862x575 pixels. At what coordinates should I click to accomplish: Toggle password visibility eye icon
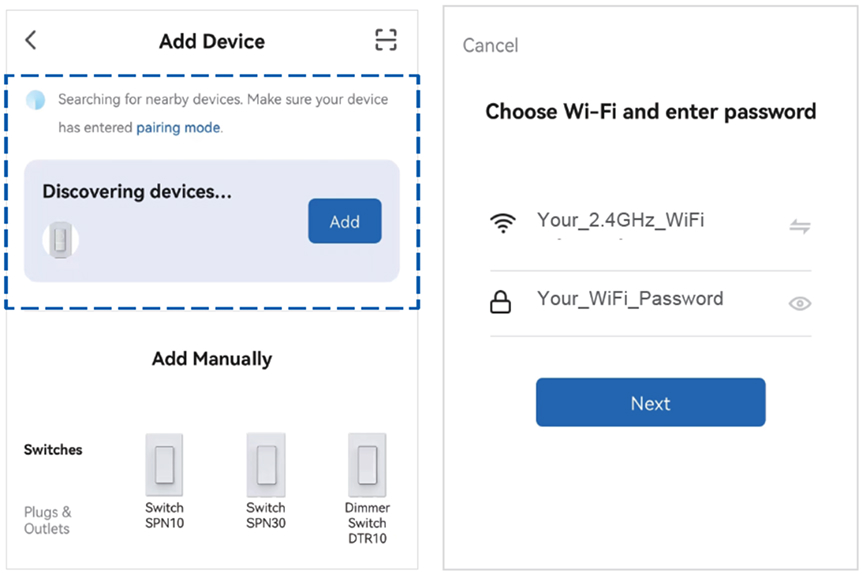pyautogui.click(x=799, y=303)
